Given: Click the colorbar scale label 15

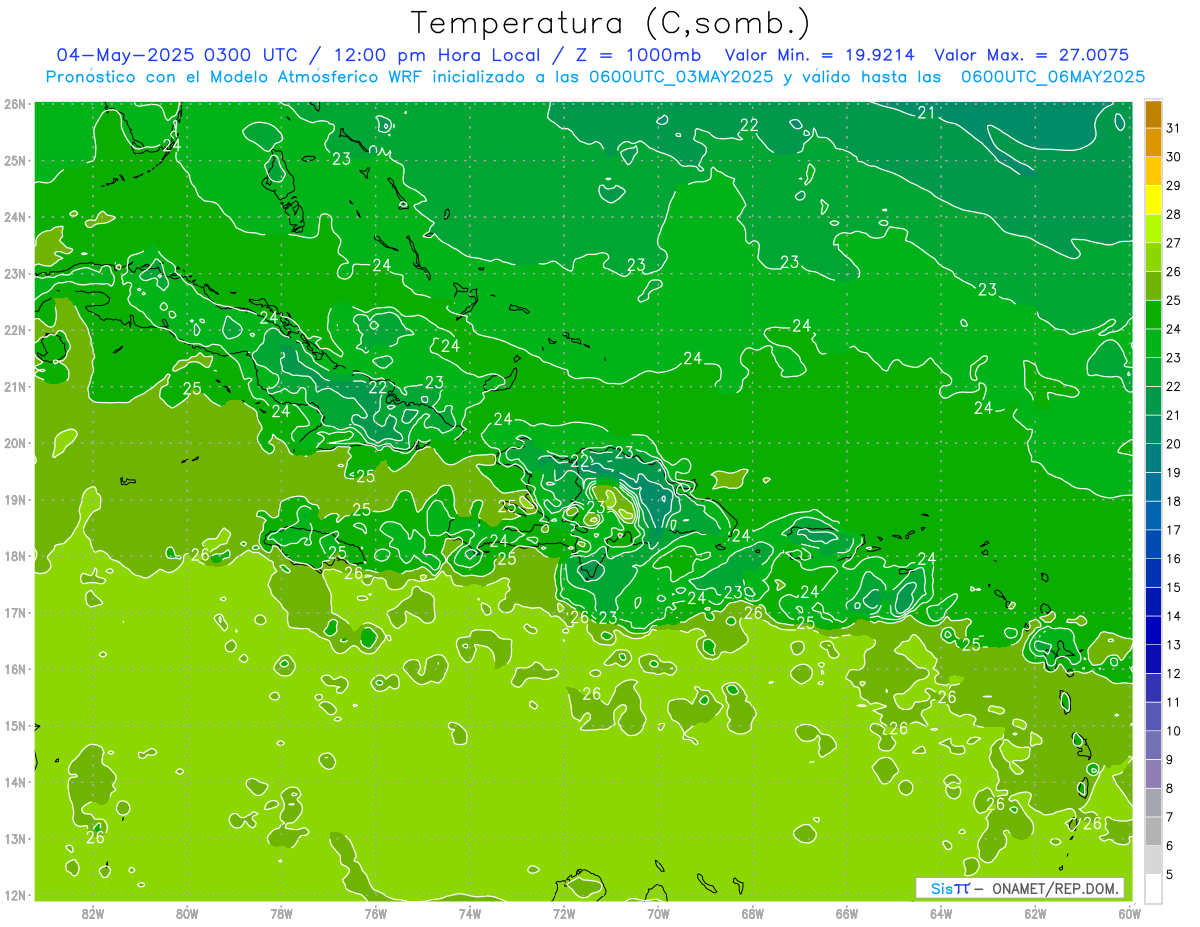Looking at the screenshot, I should [1173, 587].
